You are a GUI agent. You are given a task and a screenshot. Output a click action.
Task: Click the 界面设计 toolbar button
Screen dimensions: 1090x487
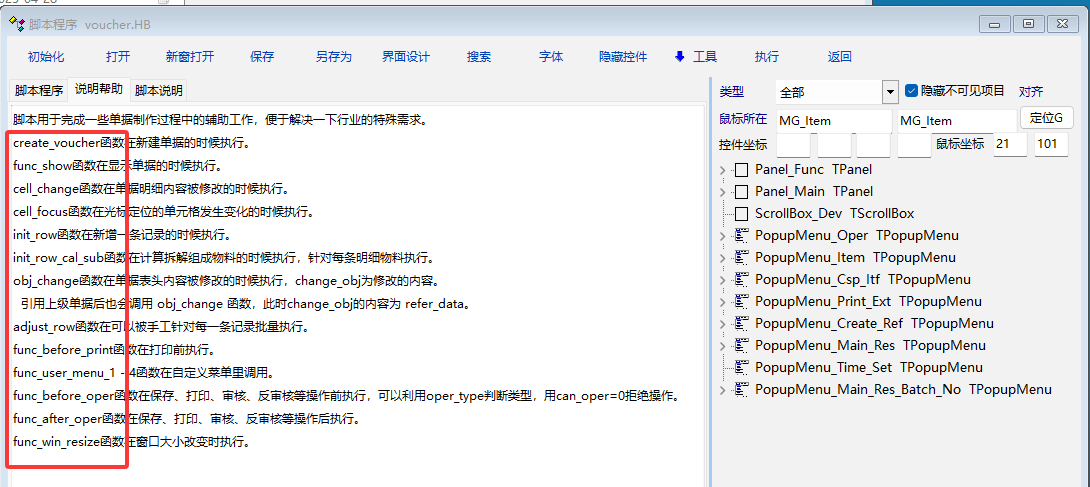tap(406, 57)
